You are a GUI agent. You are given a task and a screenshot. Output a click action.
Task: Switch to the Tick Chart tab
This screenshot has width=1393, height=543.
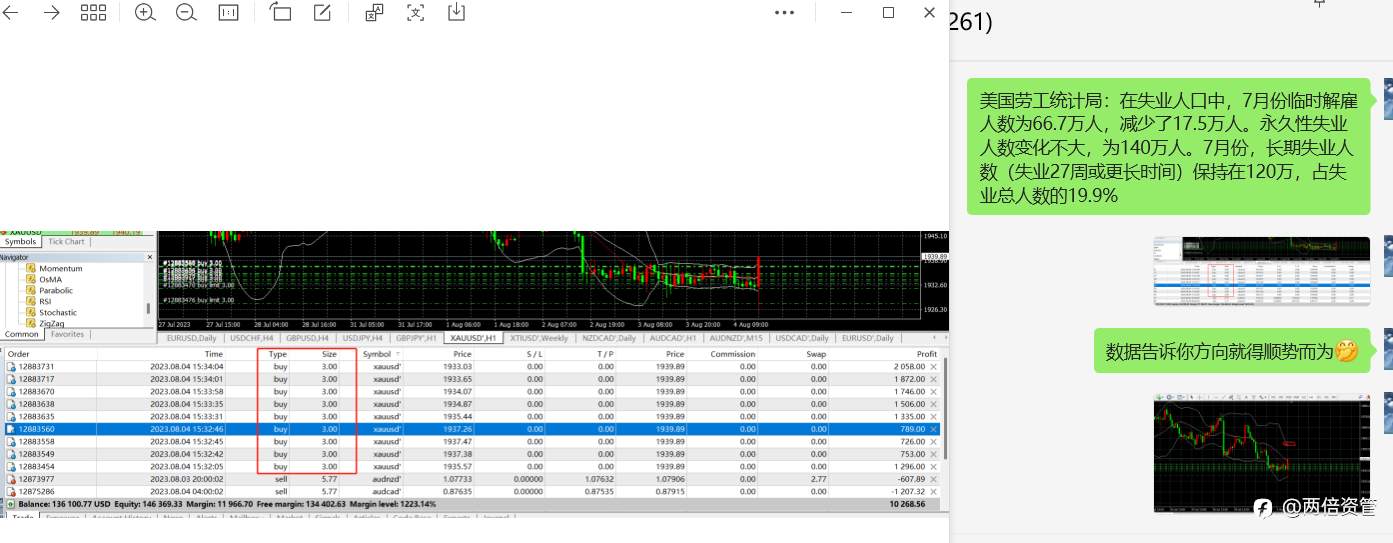(67, 241)
